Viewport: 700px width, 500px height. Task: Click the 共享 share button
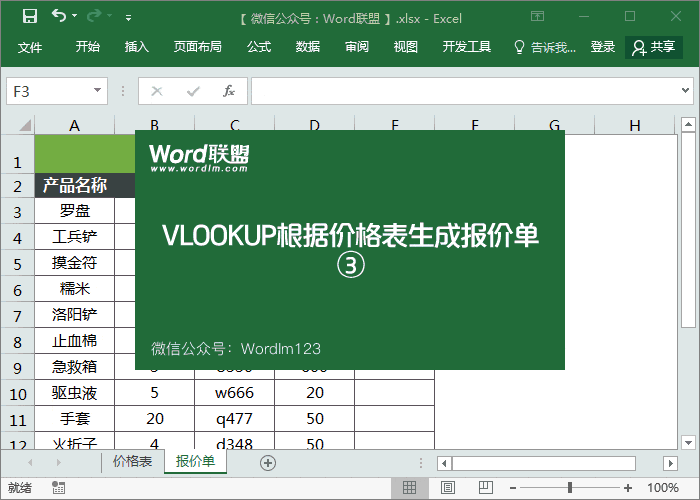[654, 47]
